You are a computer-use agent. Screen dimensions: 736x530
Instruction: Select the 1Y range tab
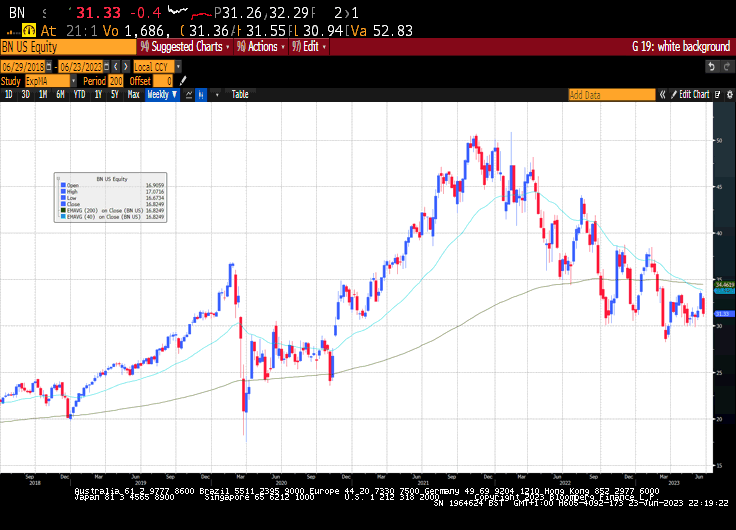[x=98, y=94]
